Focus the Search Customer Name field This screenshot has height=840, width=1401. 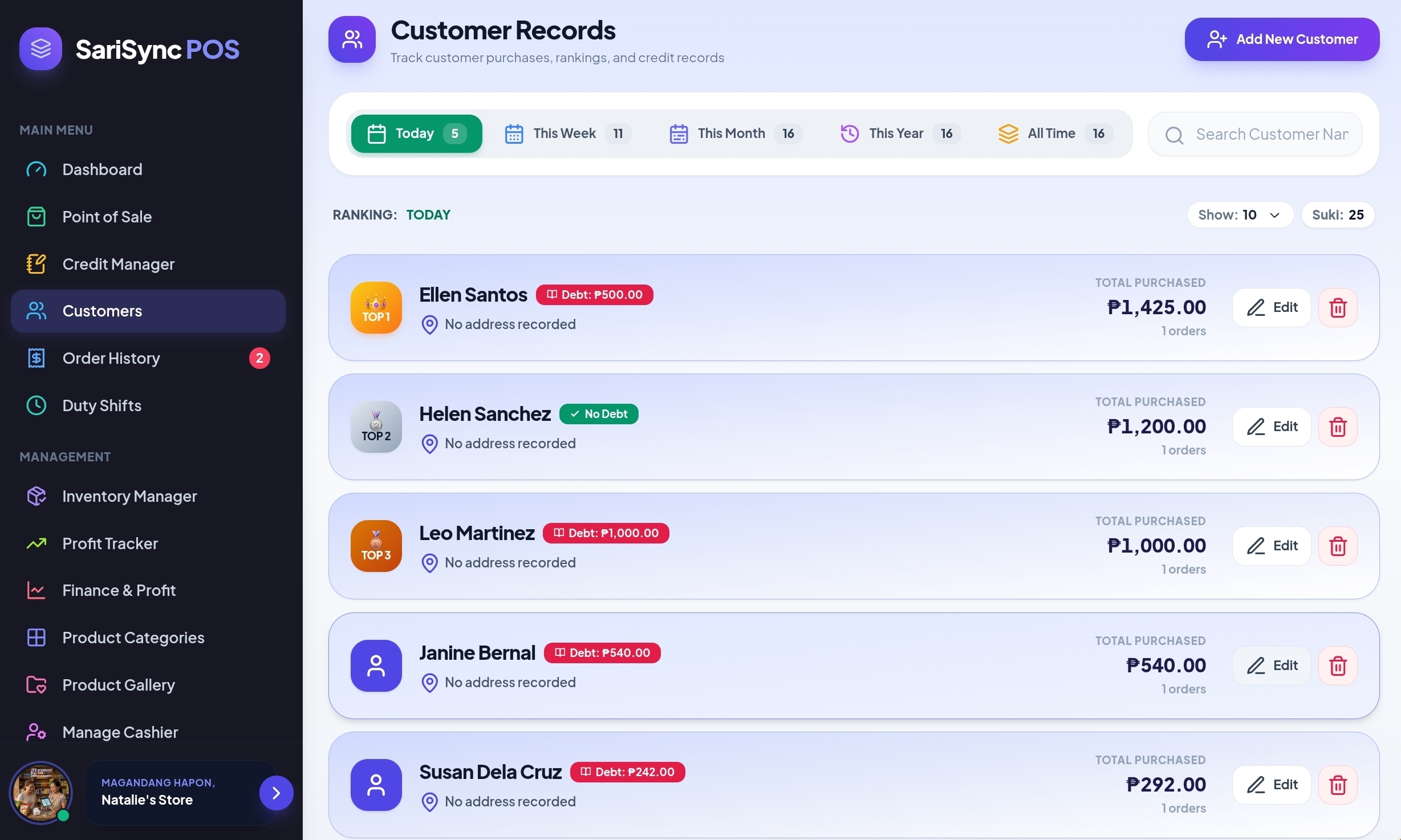(x=1255, y=134)
